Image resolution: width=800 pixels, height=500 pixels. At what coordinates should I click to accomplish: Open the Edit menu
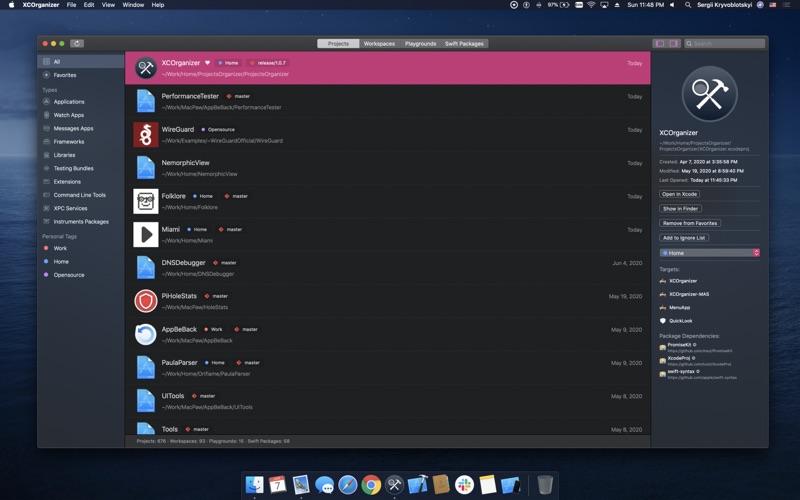tap(89, 5)
